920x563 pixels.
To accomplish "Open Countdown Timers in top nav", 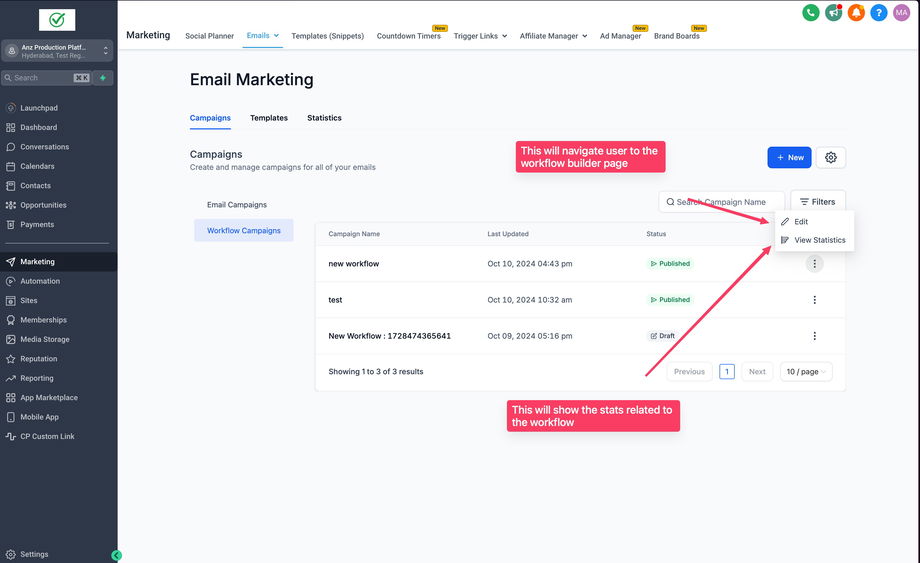I will click(x=408, y=36).
